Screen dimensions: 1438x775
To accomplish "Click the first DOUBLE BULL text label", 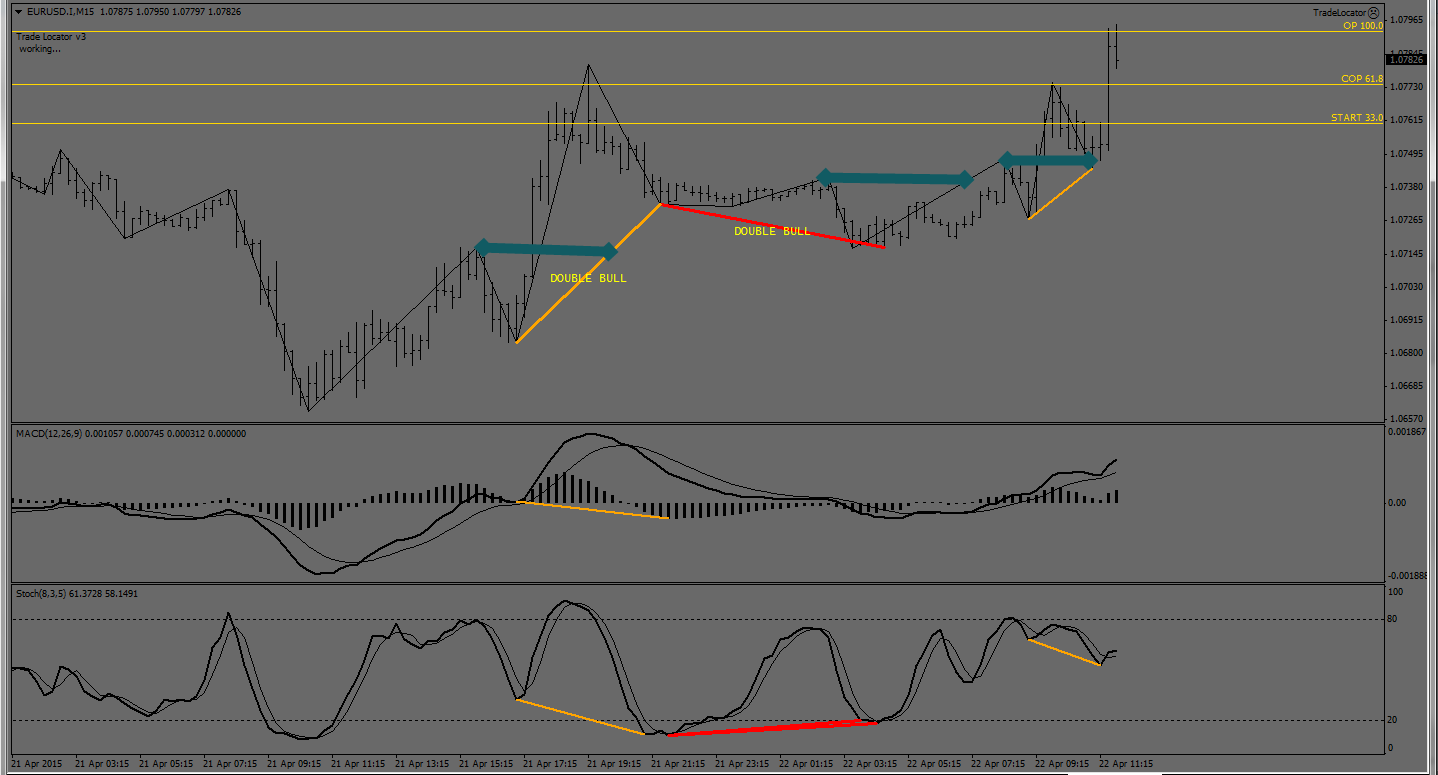I will [x=588, y=278].
